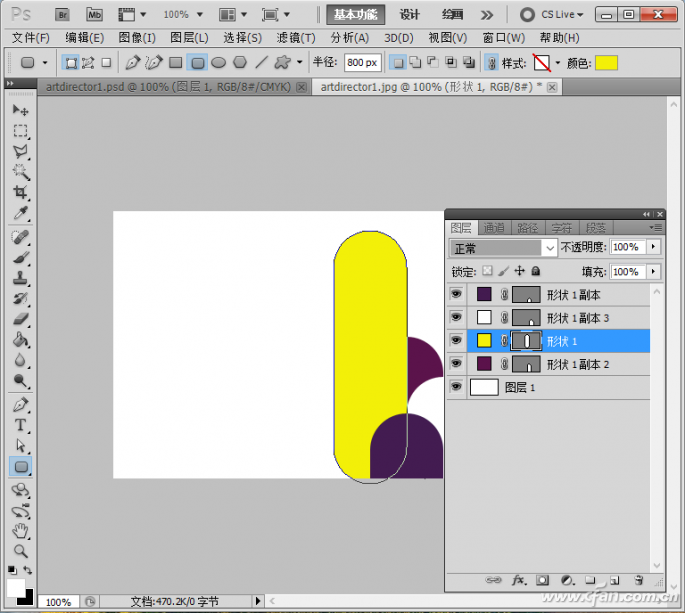Select the Rectangular Marquee tool
This screenshot has height=613, width=685.
tap(20, 131)
